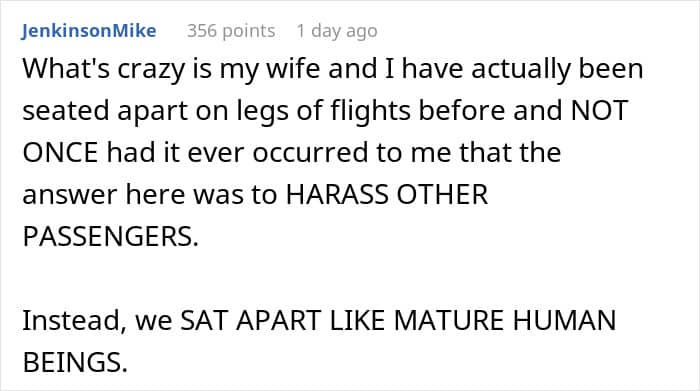The height and width of the screenshot is (391, 700).
Task: Click the capitalized words 'SAT APART'
Action: [250, 320]
